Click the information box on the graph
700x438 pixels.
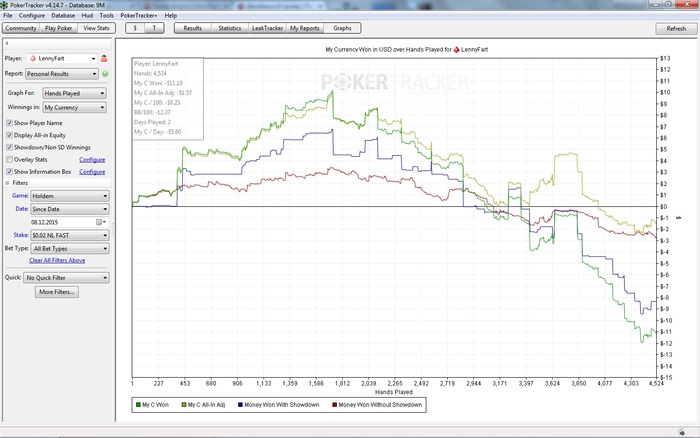point(168,98)
